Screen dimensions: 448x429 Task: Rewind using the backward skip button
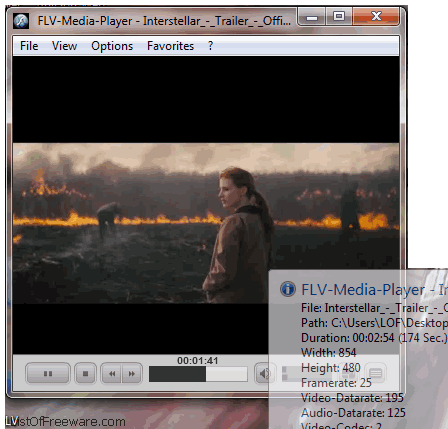point(111,373)
